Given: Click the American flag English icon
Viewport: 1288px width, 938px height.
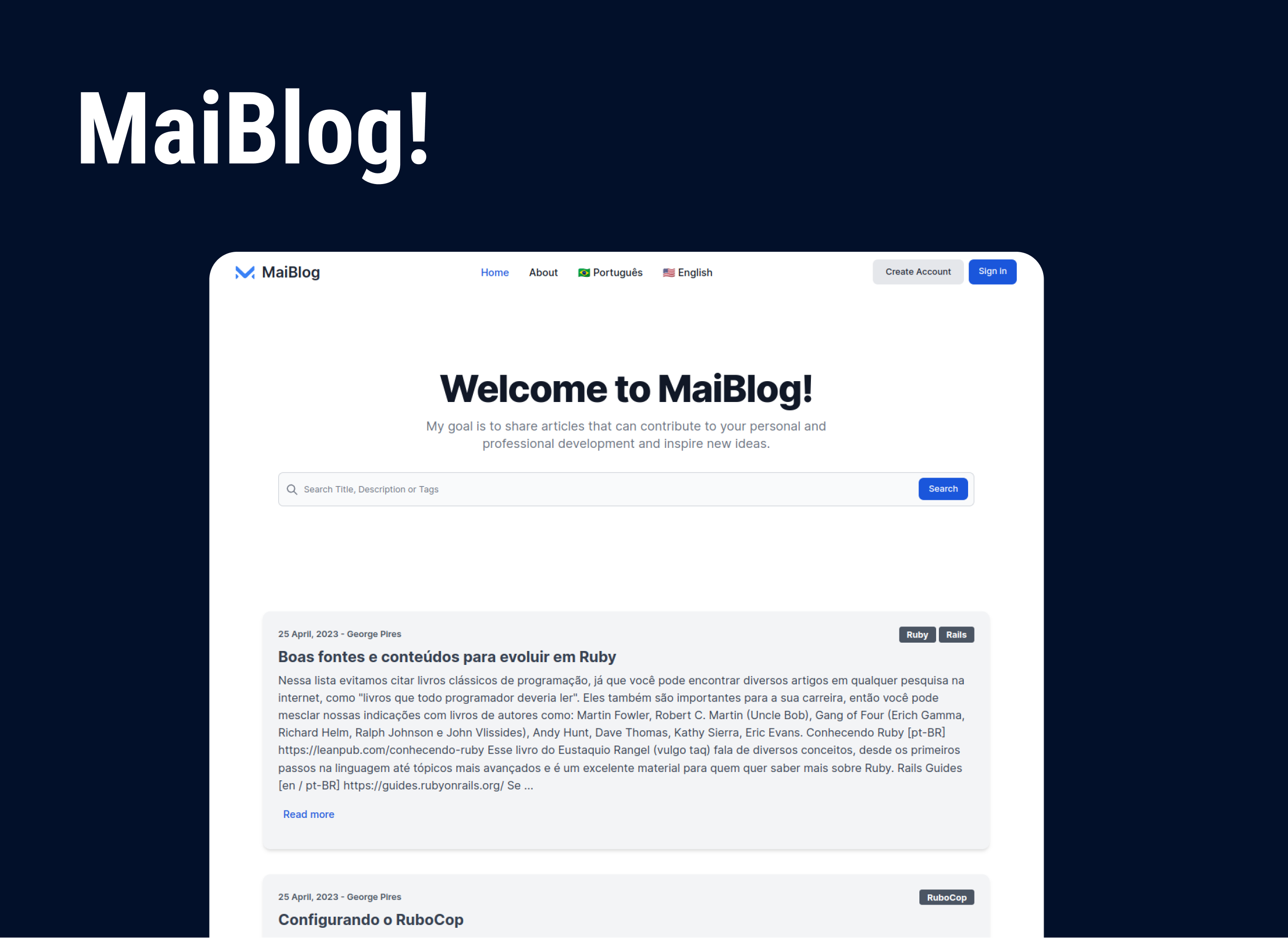Looking at the screenshot, I should [668, 272].
